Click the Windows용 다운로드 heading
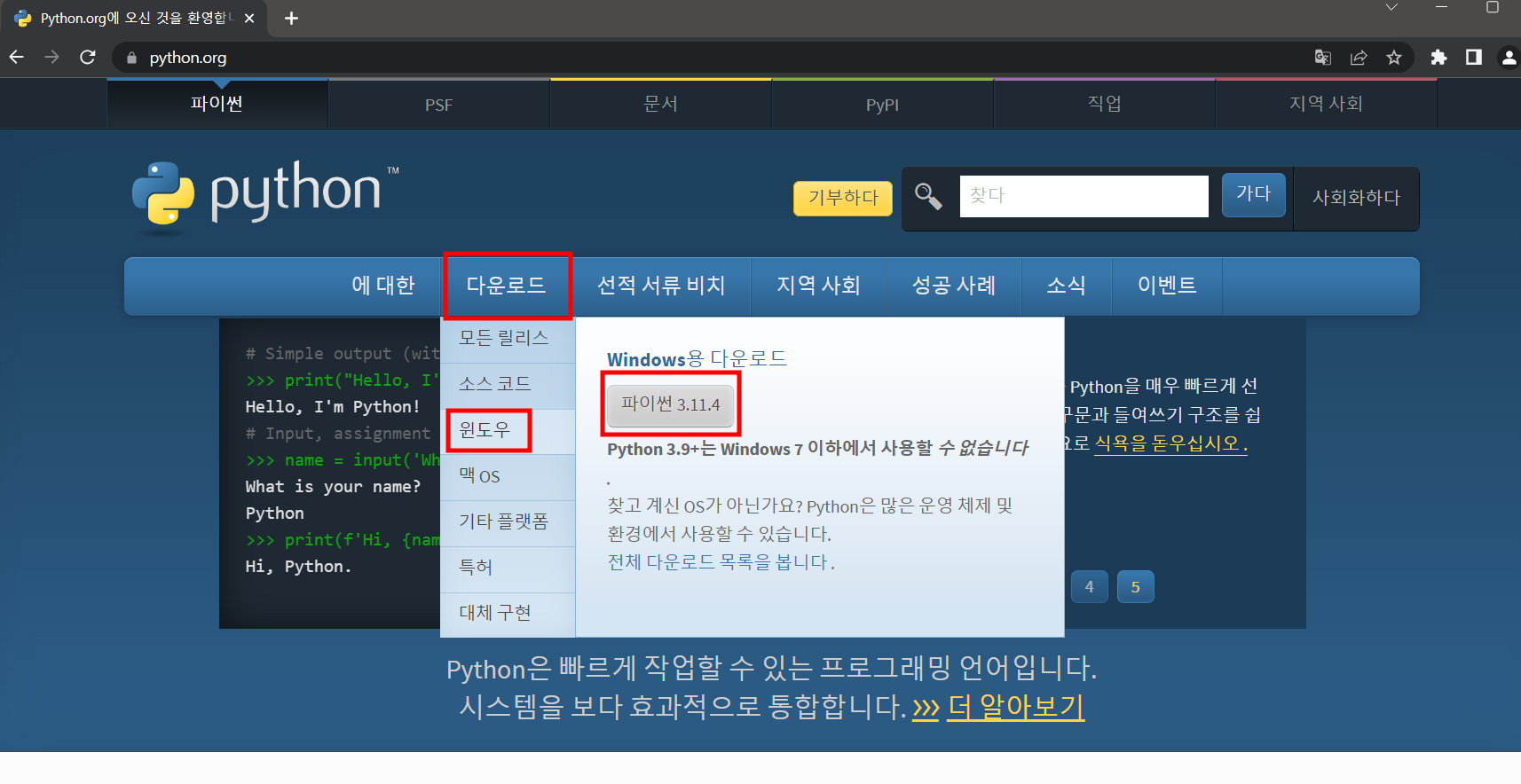 (x=697, y=359)
